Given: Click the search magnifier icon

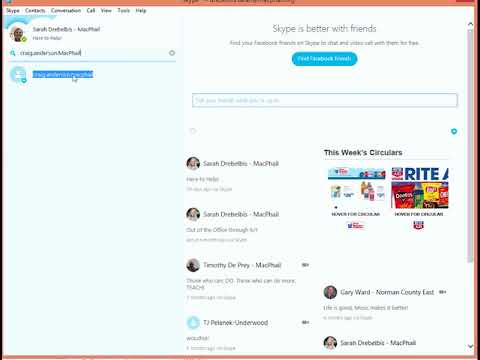Looking at the screenshot, I should point(13,53).
